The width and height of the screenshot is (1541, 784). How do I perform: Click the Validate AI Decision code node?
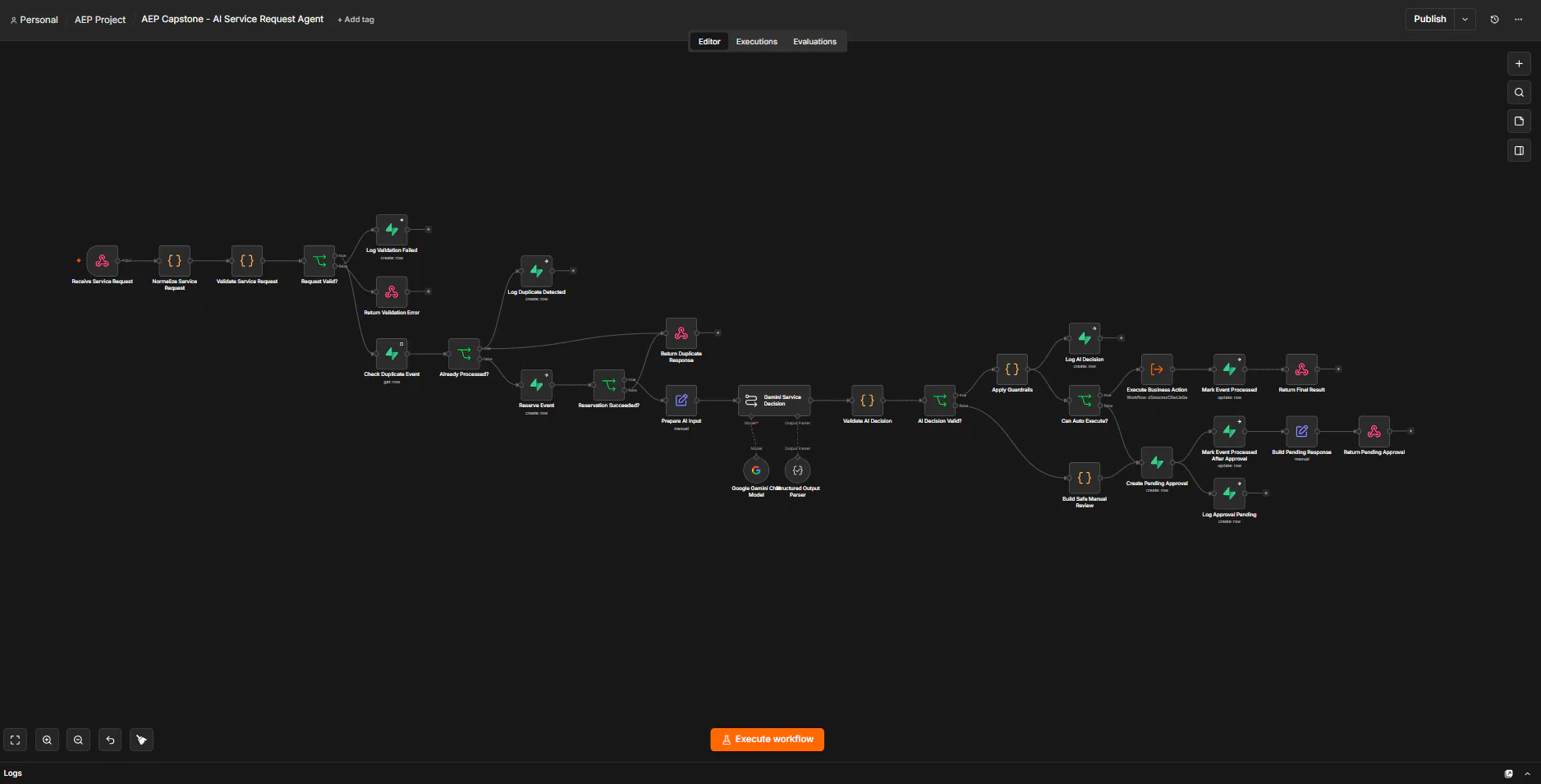click(867, 401)
